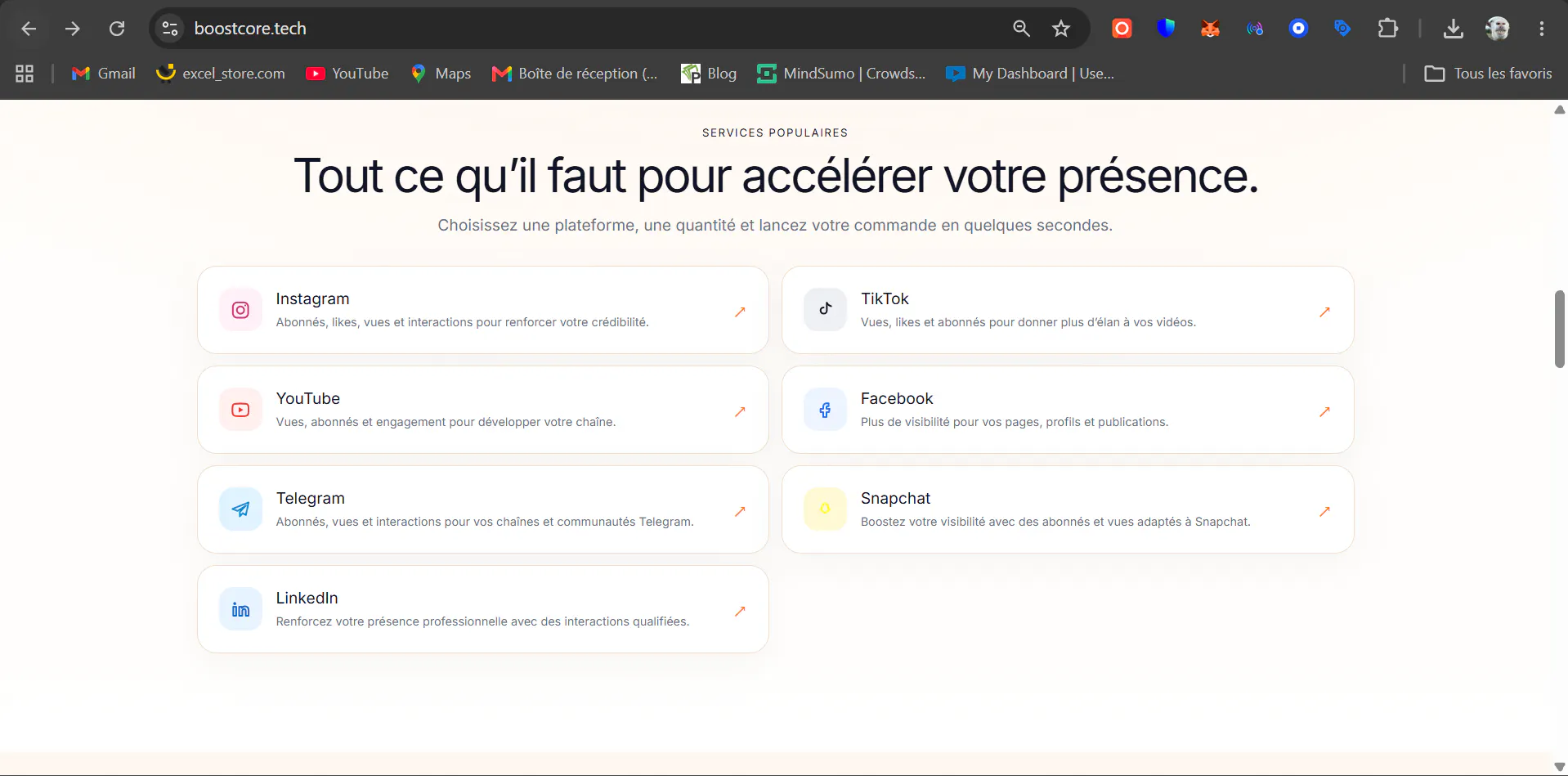The image size is (1568, 776).
Task: Open the LinkedIn card arrow
Action: pos(740,611)
